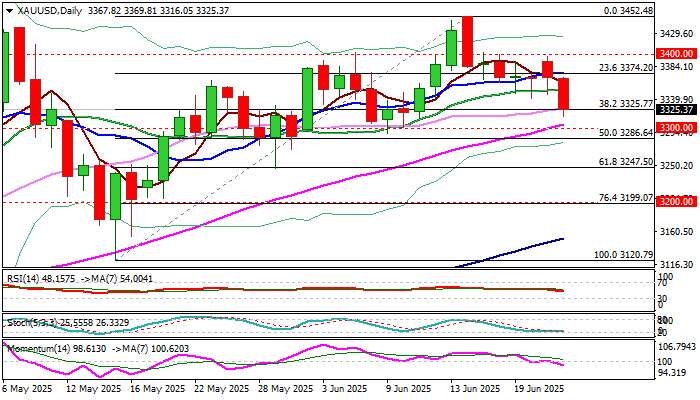Select the red 3200.00 price level label
700x400 pixels.
(677, 201)
